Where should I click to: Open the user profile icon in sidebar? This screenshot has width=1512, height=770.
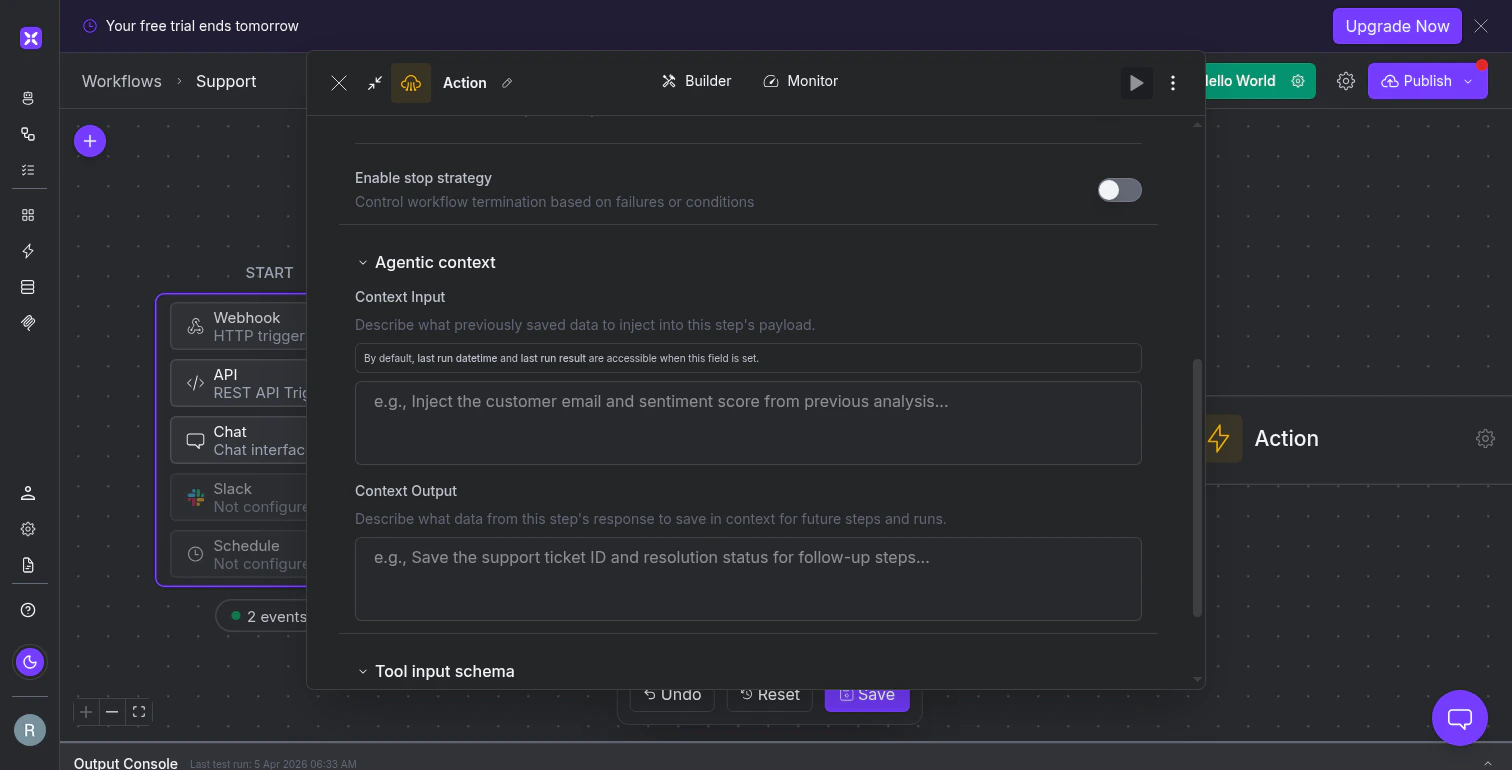(28, 493)
